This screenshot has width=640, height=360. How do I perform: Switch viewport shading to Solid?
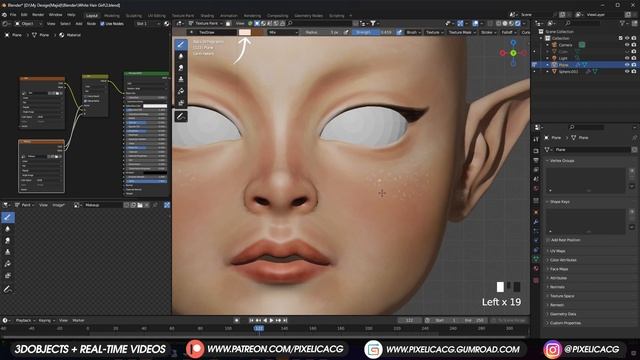click(504, 24)
